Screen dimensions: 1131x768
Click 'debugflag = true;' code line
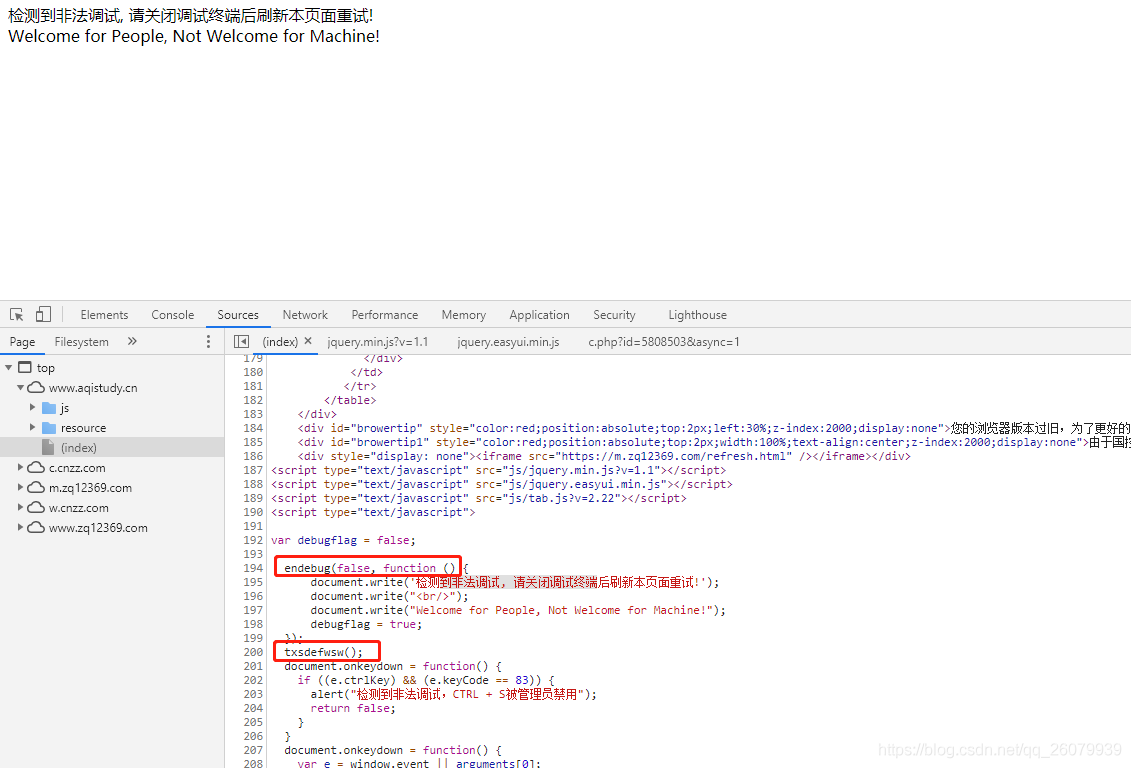tap(366, 624)
